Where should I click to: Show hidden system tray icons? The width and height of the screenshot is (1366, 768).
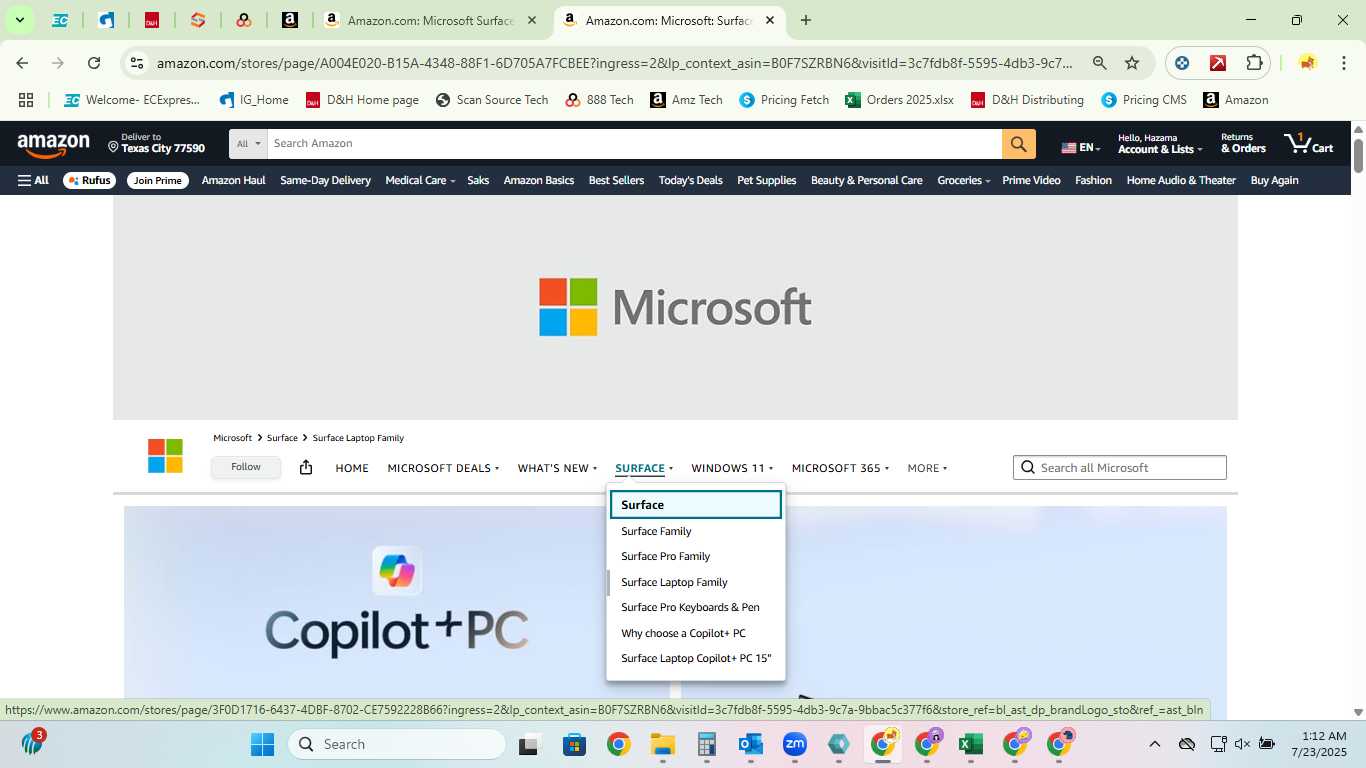coord(1154,744)
